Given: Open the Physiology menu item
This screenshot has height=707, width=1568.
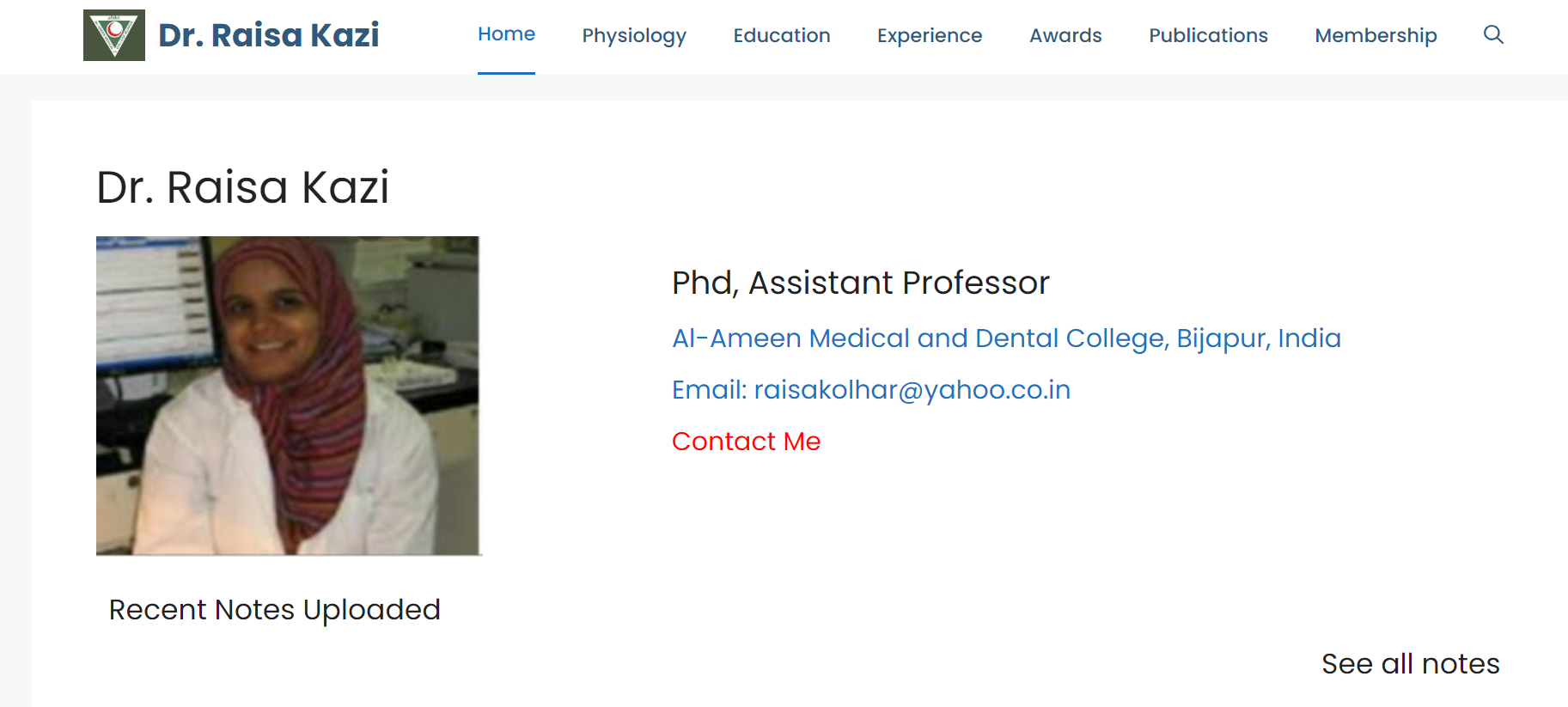Looking at the screenshot, I should pyautogui.click(x=634, y=35).
